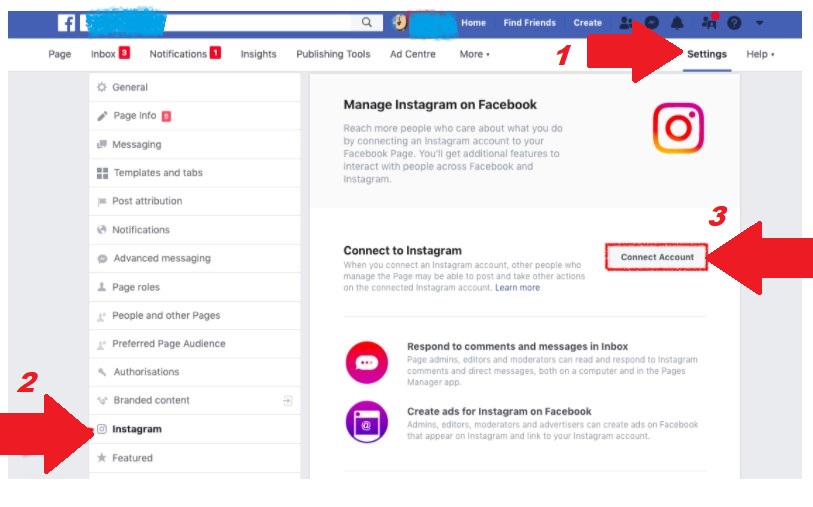Select Branded content option
Viewport: 813px width, 507px height.
(x=194, y=400)
